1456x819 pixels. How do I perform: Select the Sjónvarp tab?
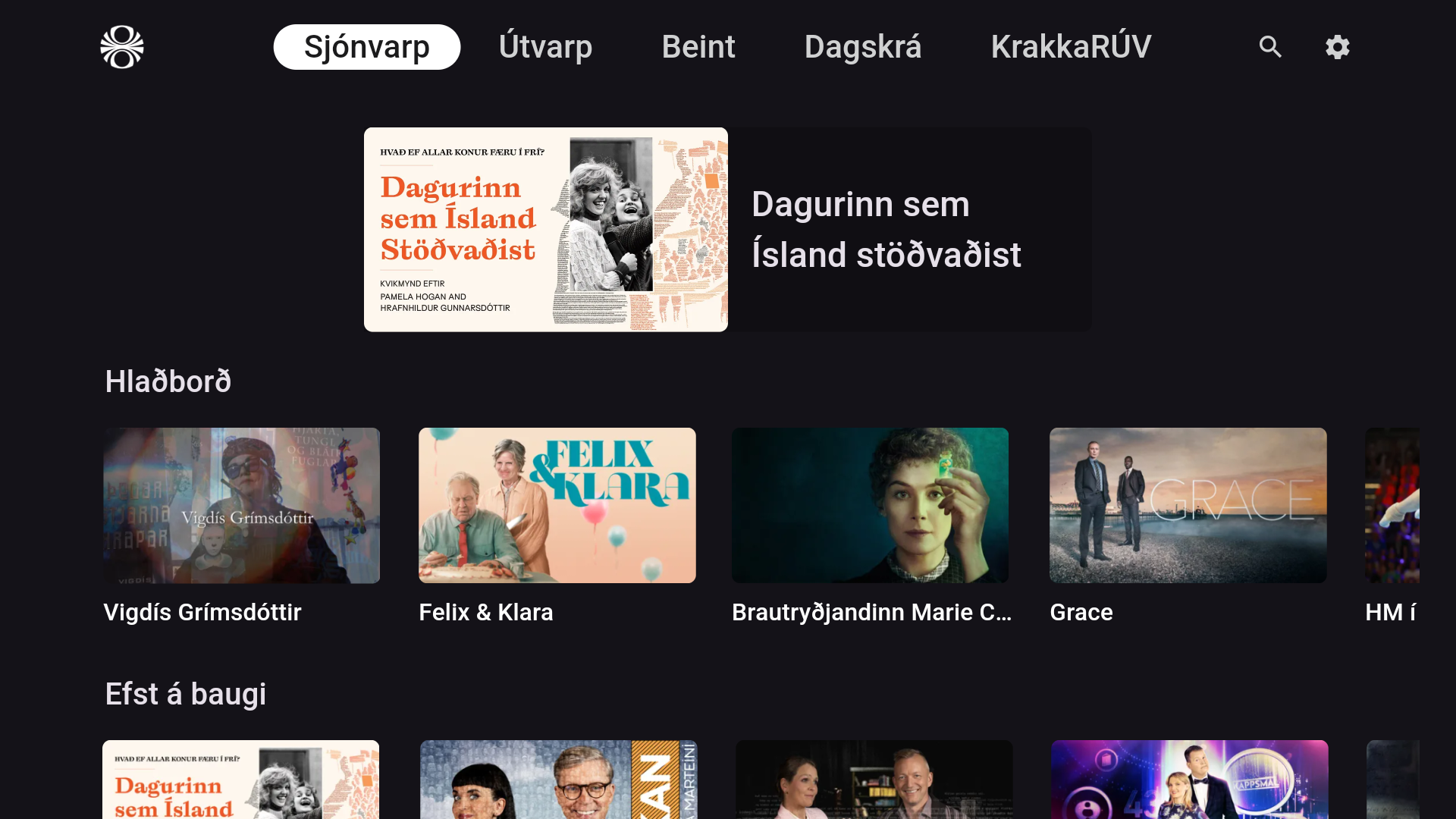point(367,47)
